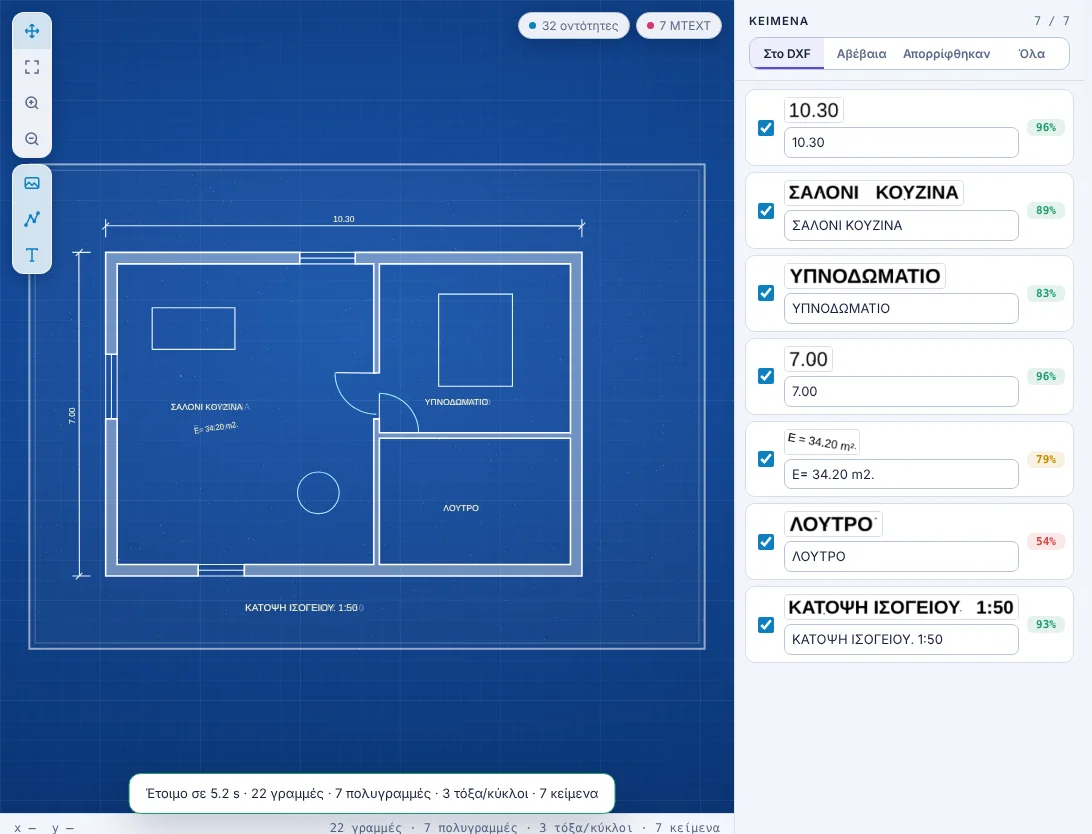This screenshot has width=1092, height=834.
Task: Select the ΛΟΥΤΡΟ label on the drawing
Action: [x=461, y=508]
